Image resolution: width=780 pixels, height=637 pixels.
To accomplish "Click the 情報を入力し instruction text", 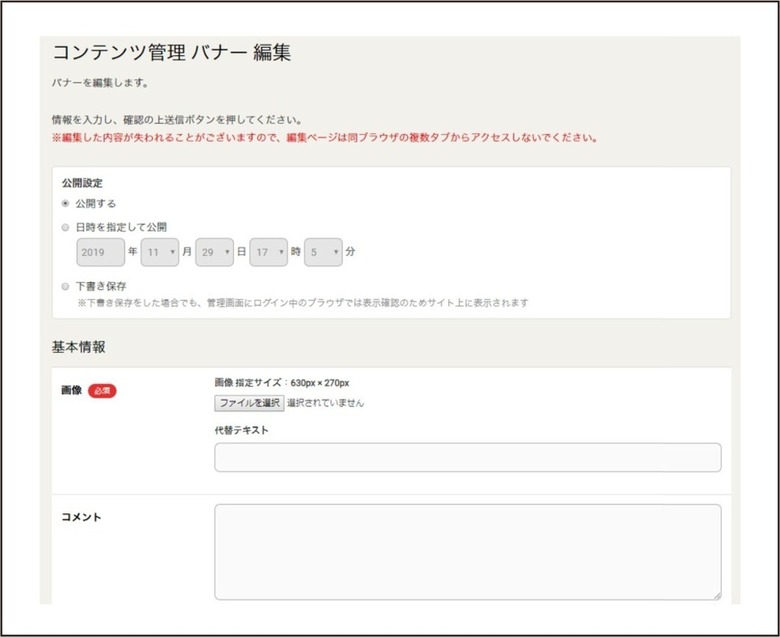I will click(x=178, y=120).
